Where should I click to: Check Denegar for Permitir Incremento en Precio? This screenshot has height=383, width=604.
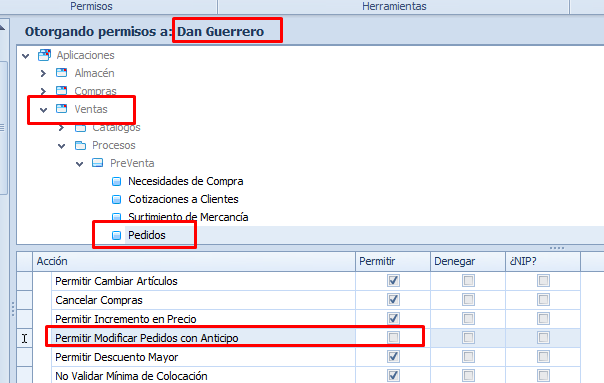[468, 318]
